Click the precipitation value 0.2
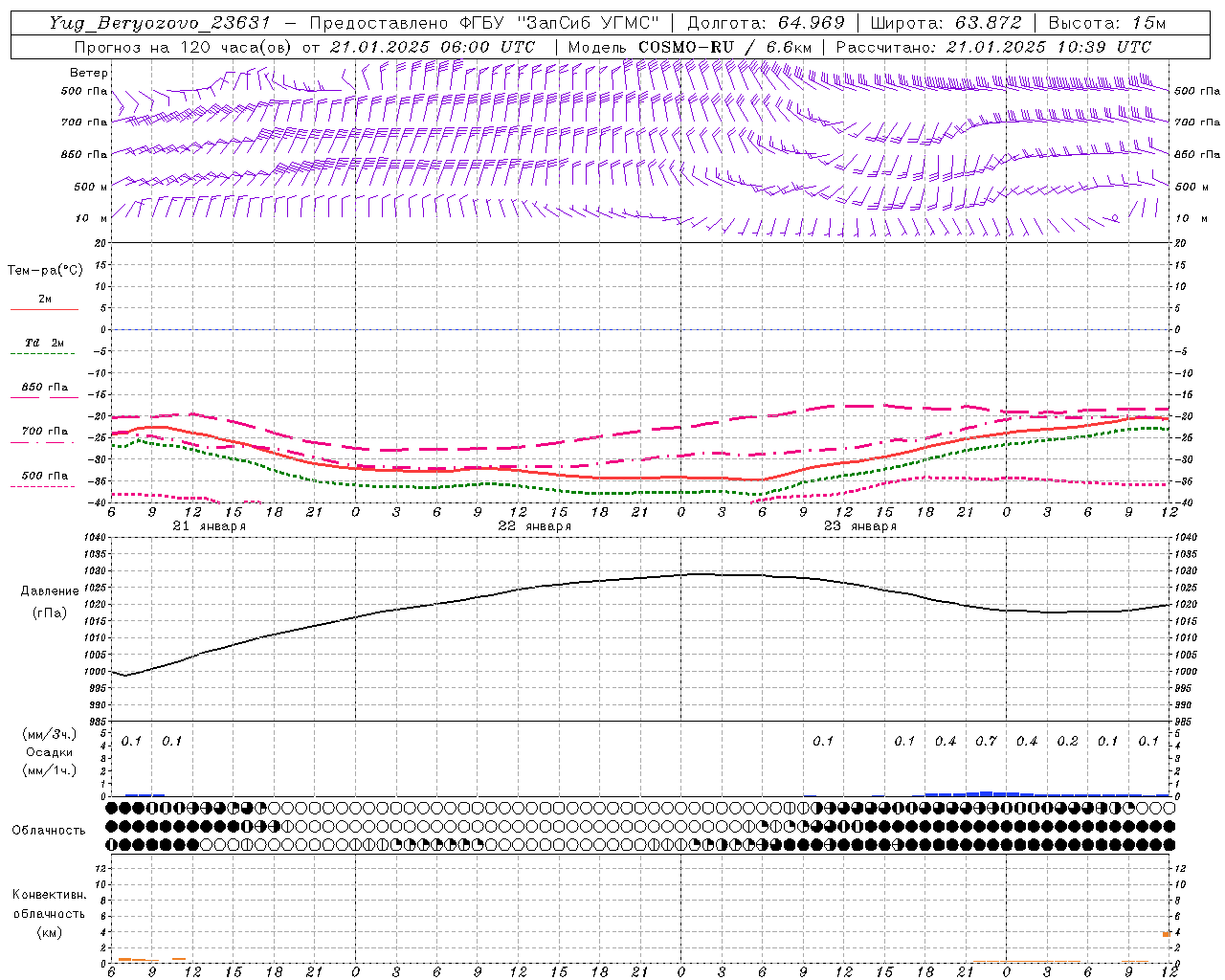This screenshot has height=980, width=1225. (1067, 742)
